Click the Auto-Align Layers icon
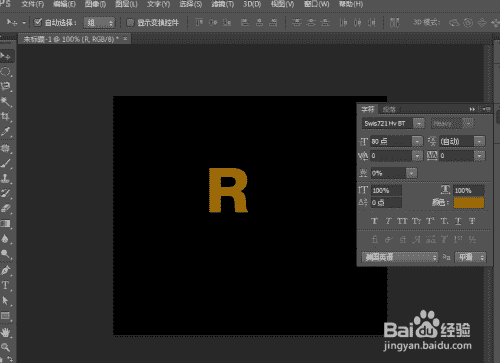 coord(395,23)
